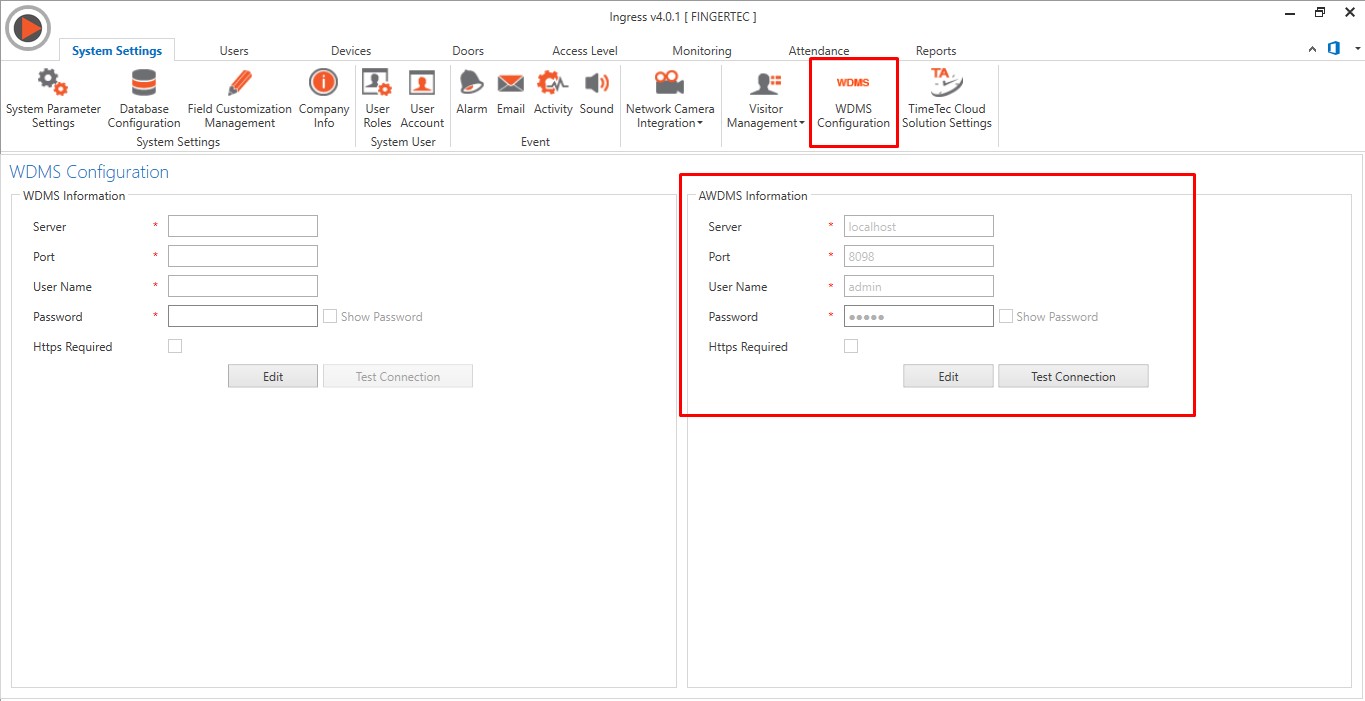The height and width of the screenshot is (701, 1365).
Task: Click the WDMS Port input field
Action: click(243, 256)
